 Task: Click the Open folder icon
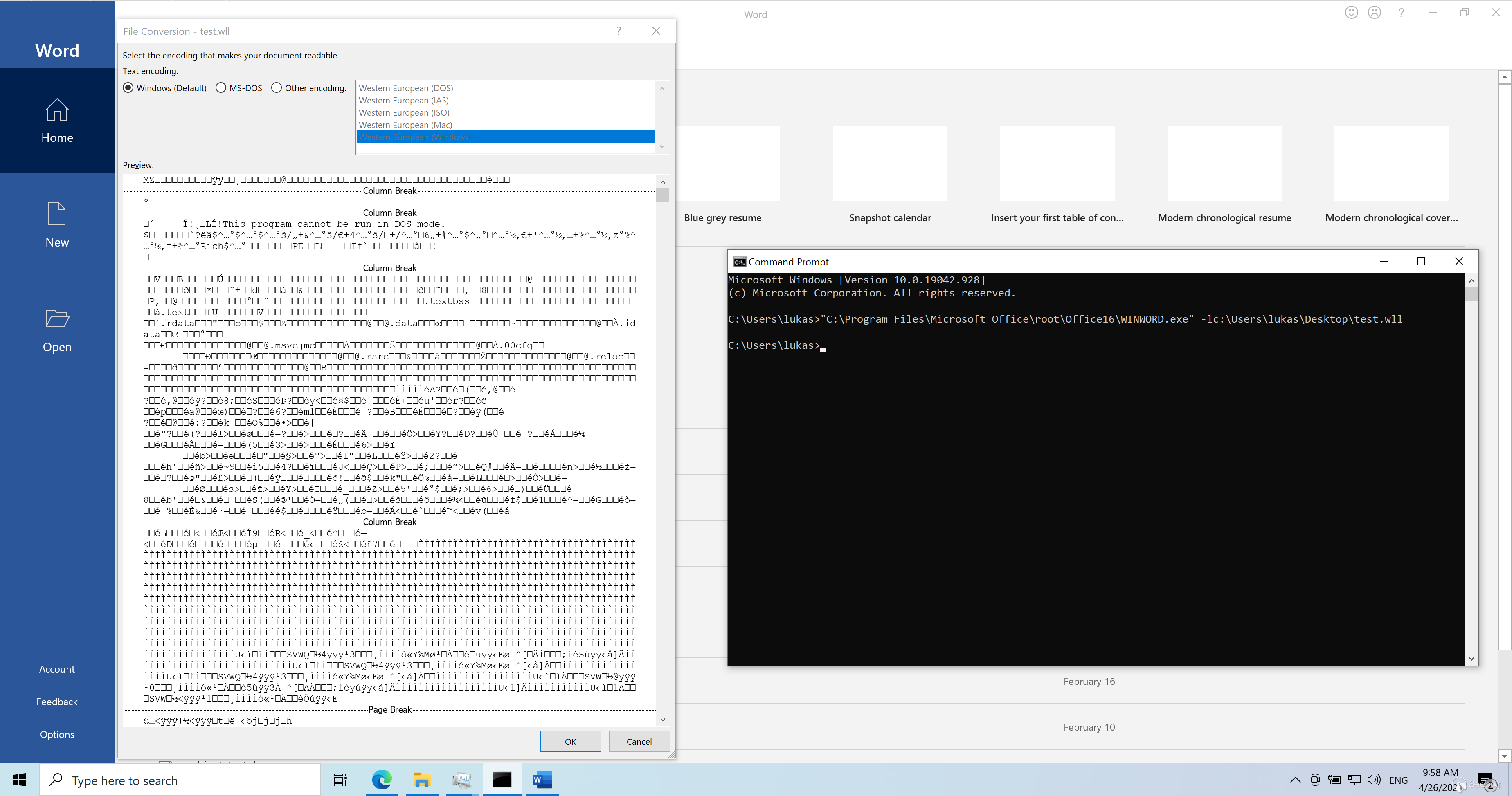click(x=57, y=318)
